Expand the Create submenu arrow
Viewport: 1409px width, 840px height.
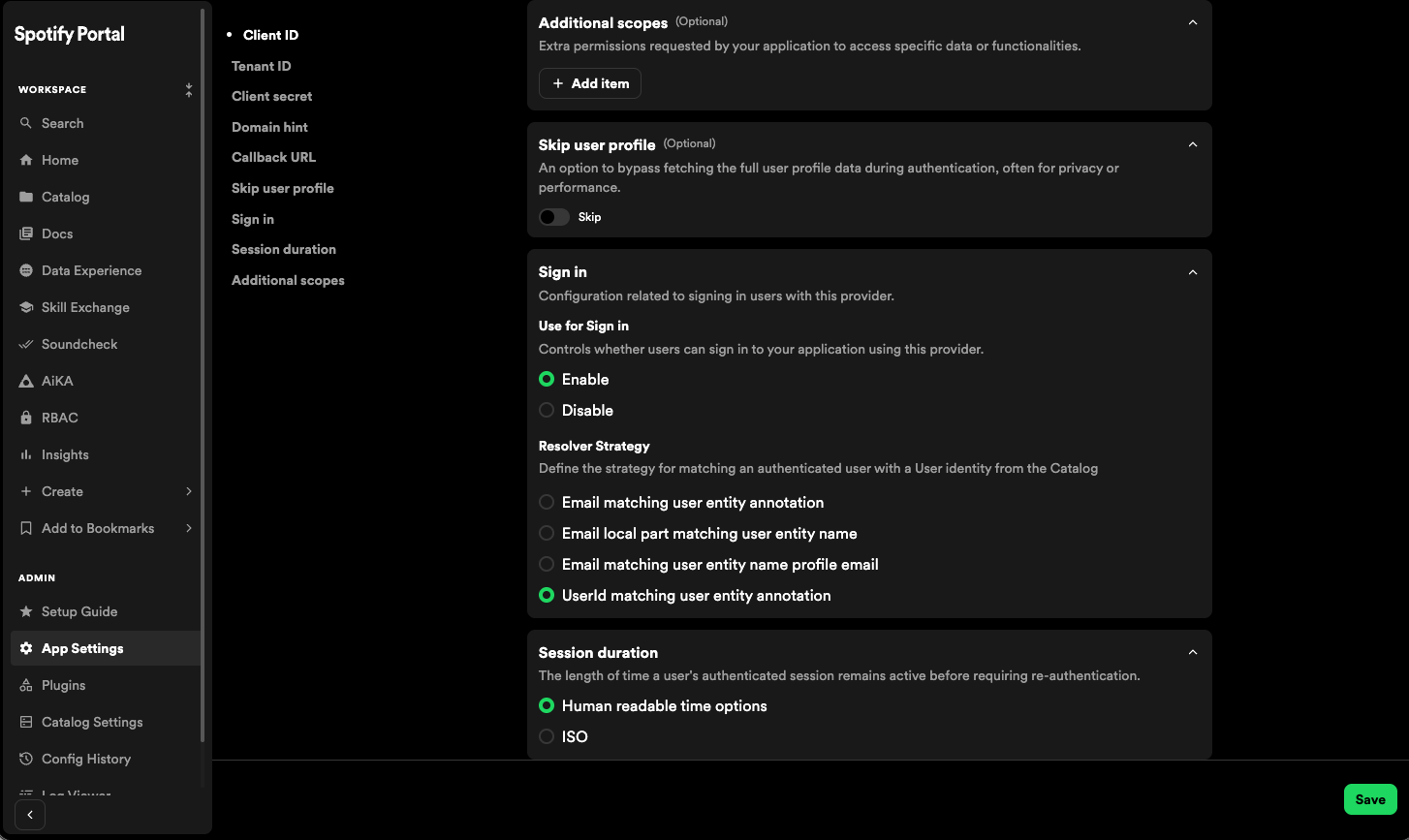click(x=189, y=491)
